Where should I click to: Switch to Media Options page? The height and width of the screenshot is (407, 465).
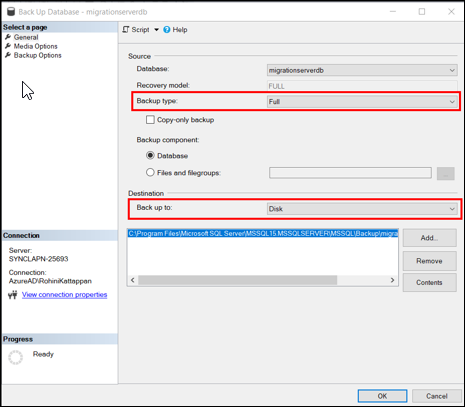pos(35,46)
